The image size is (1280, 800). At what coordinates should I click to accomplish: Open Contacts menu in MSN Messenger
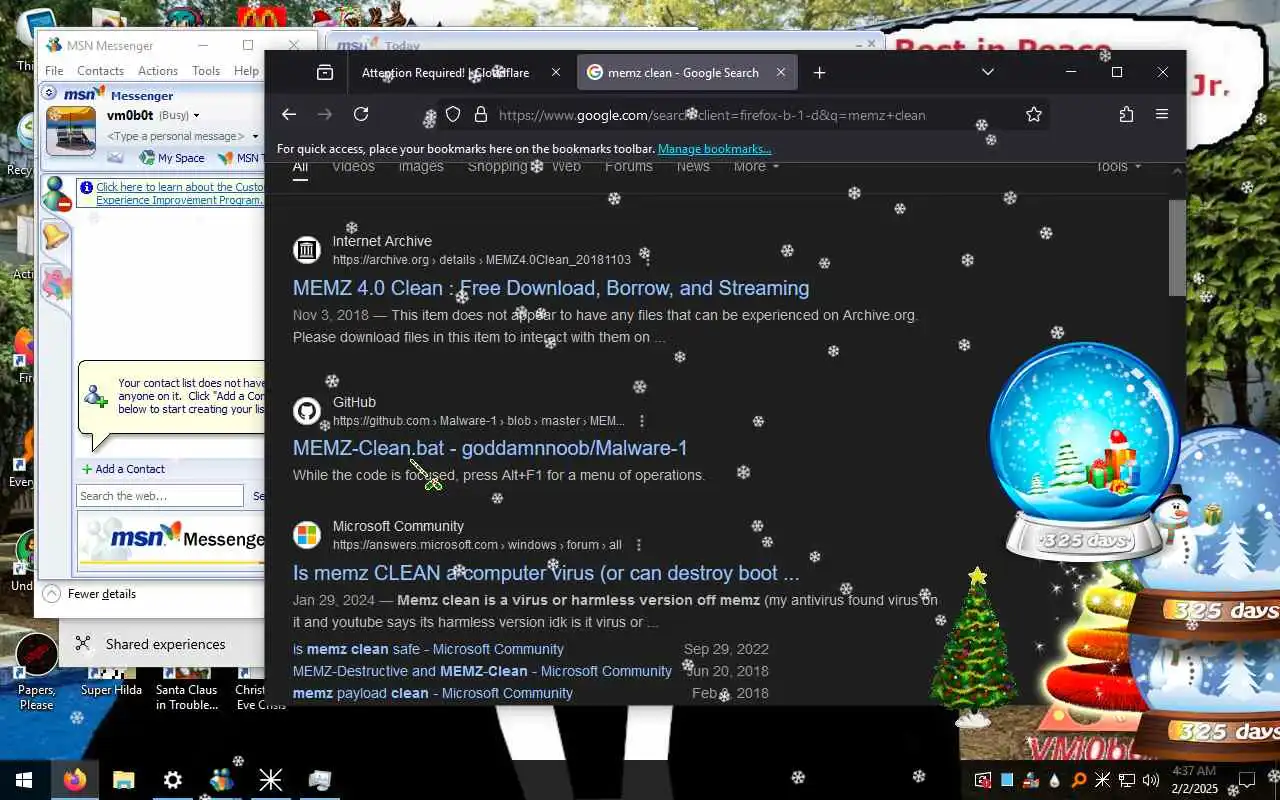(x=100, y=71)
